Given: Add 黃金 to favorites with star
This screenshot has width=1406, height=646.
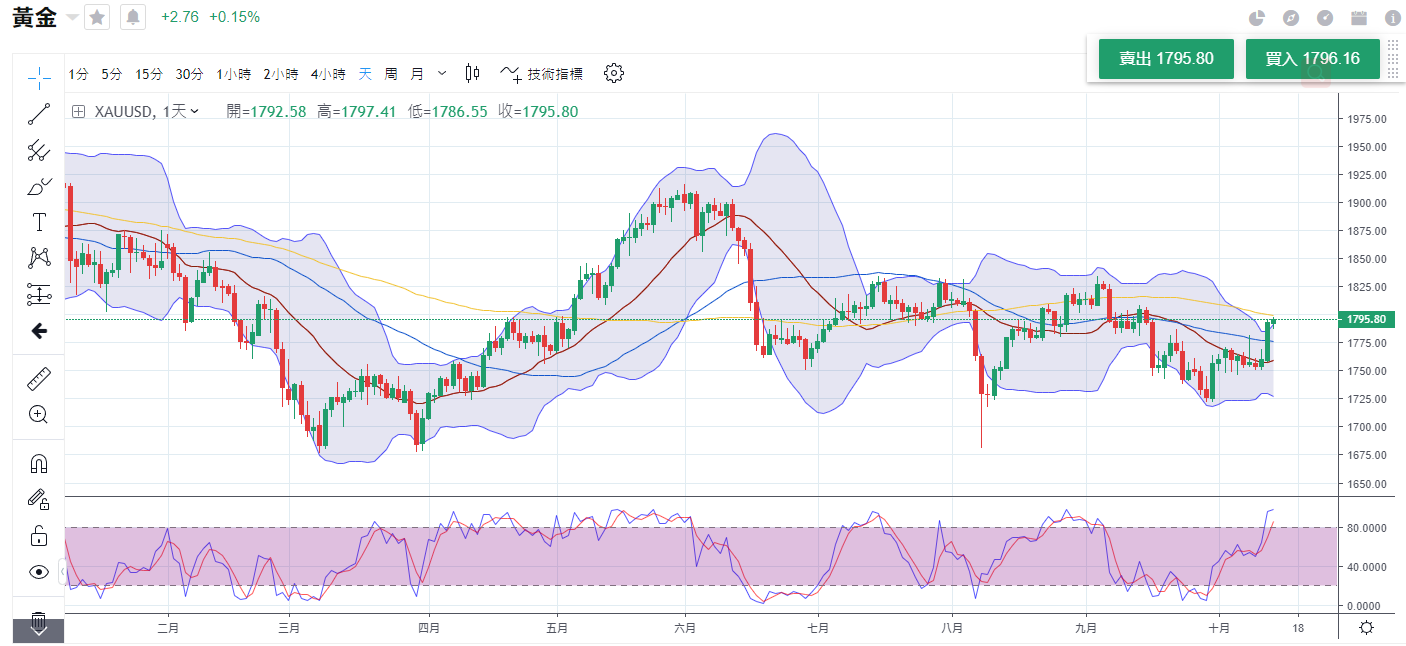Looking at the screenshot, I should coord(97,17).
